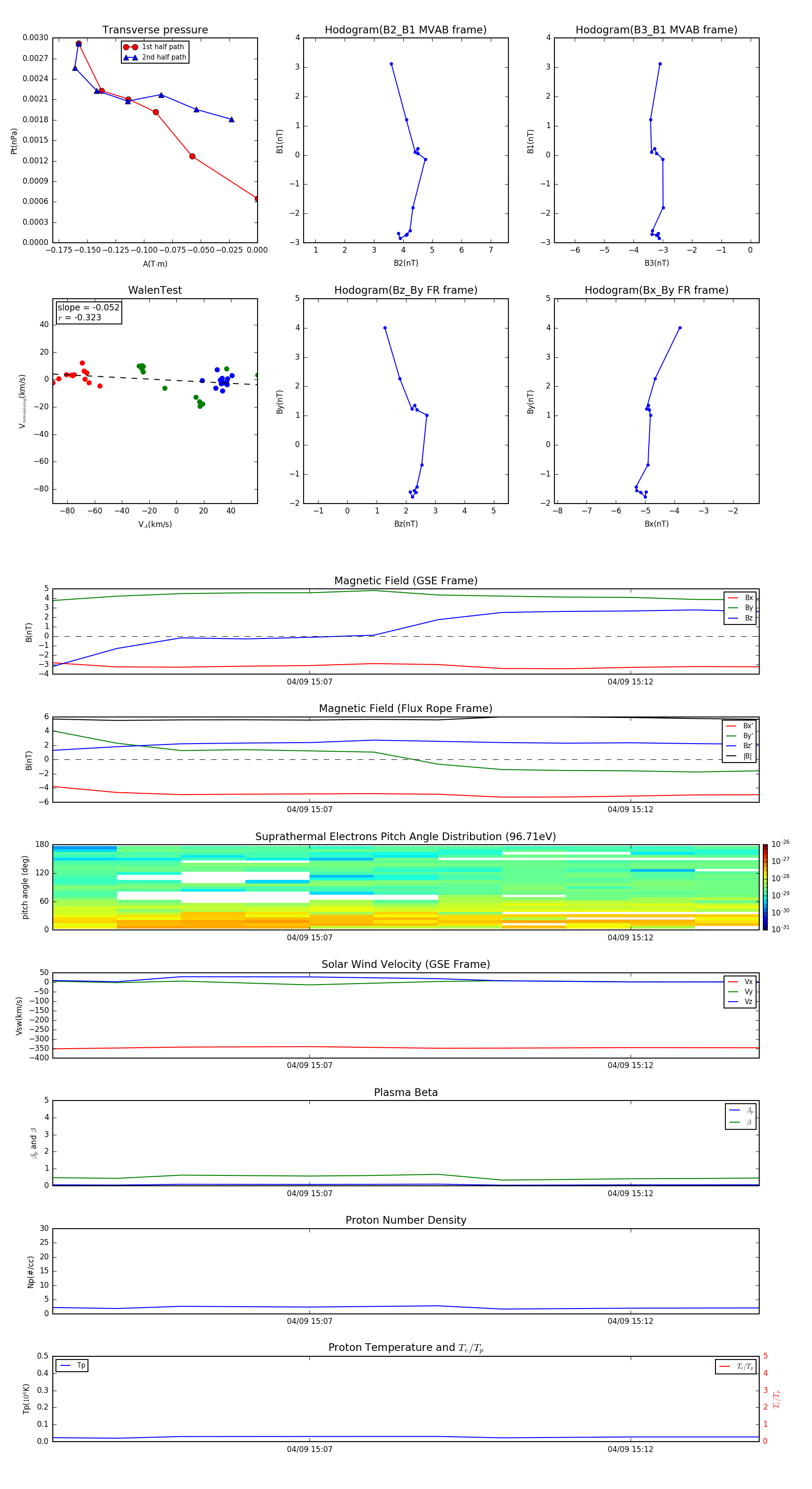Click '04/09 15:07' tick under Plasma Beta plot
Image resolution: width=812 pixels, height=1489 pixels.
[x=310, y=1193]
